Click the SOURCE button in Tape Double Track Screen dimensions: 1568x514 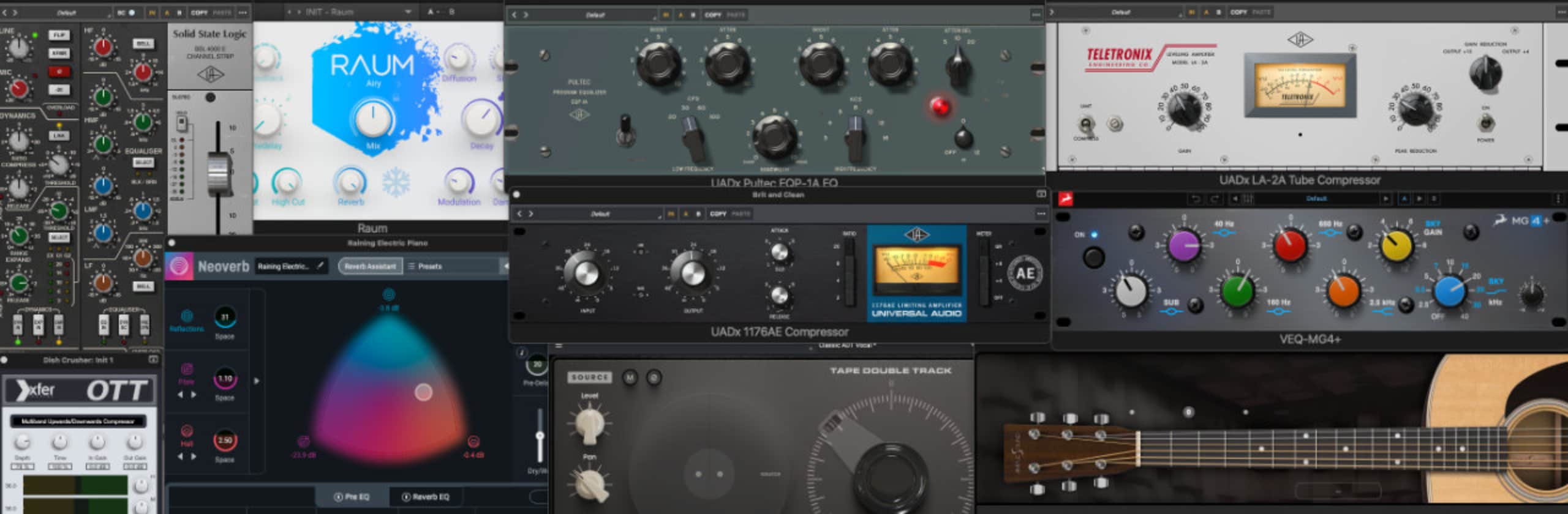tap(589, 378)
